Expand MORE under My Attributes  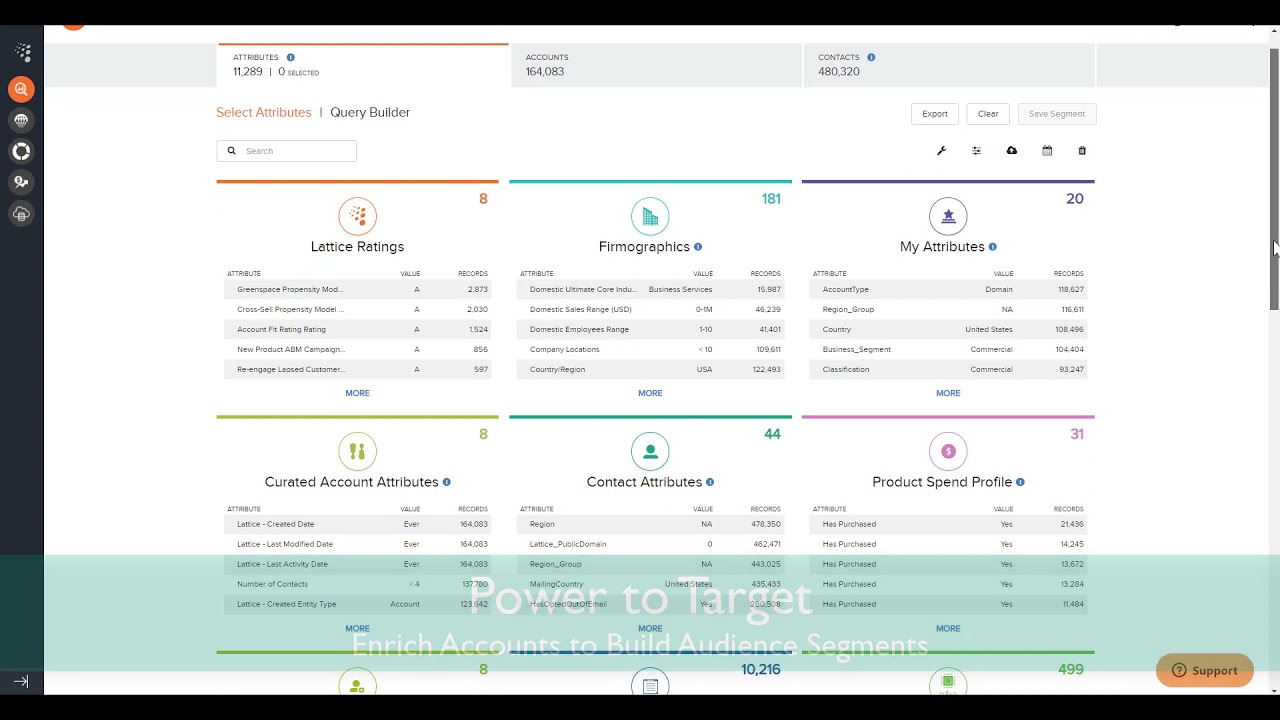click(x=948, y=393)
